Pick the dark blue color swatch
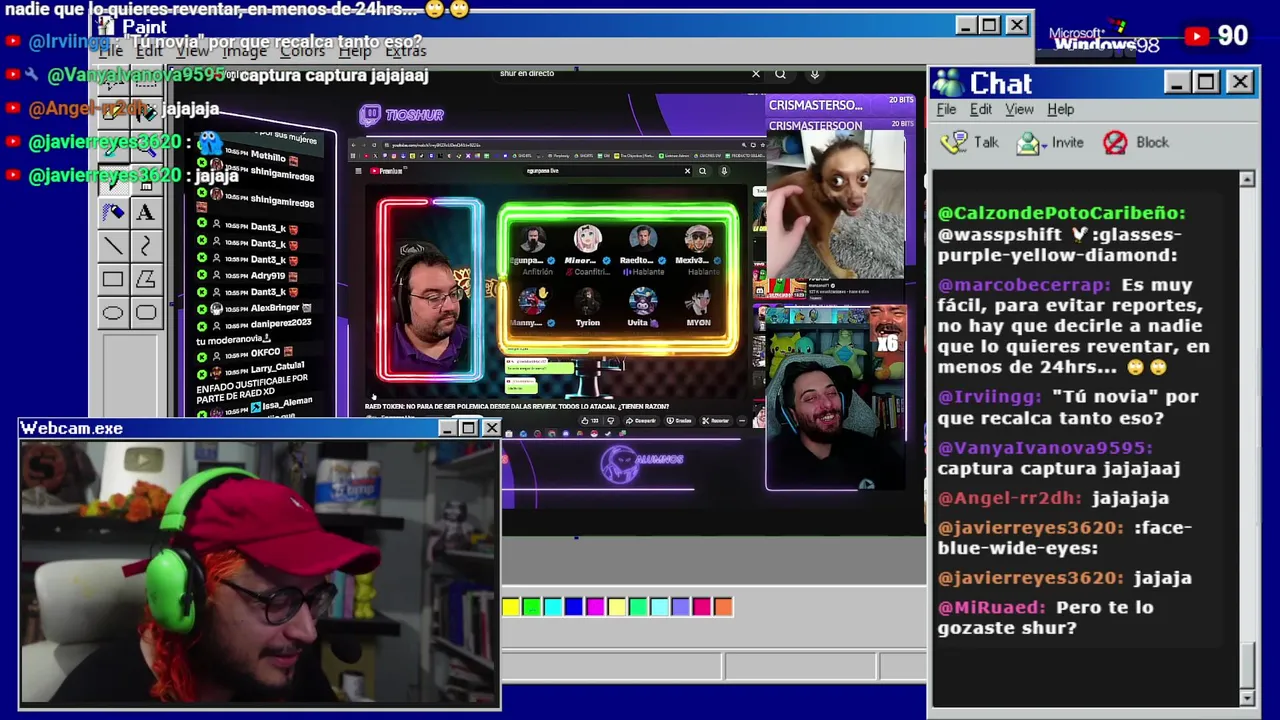 tap(573, 607)
